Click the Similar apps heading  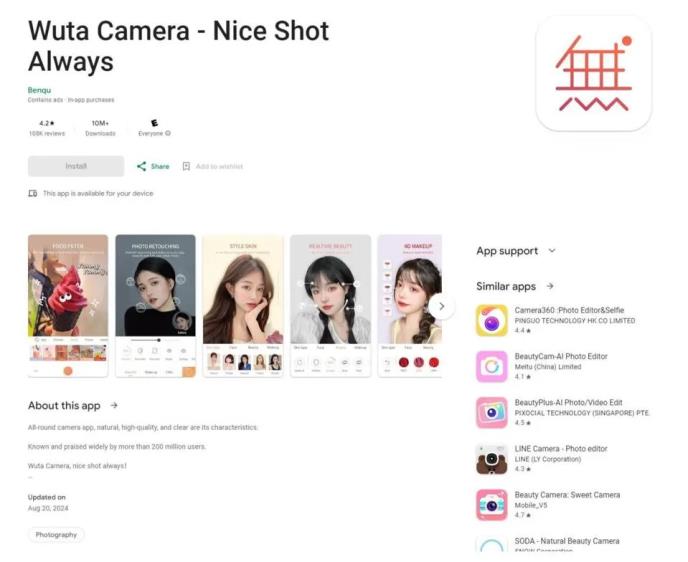pos(506,286)
